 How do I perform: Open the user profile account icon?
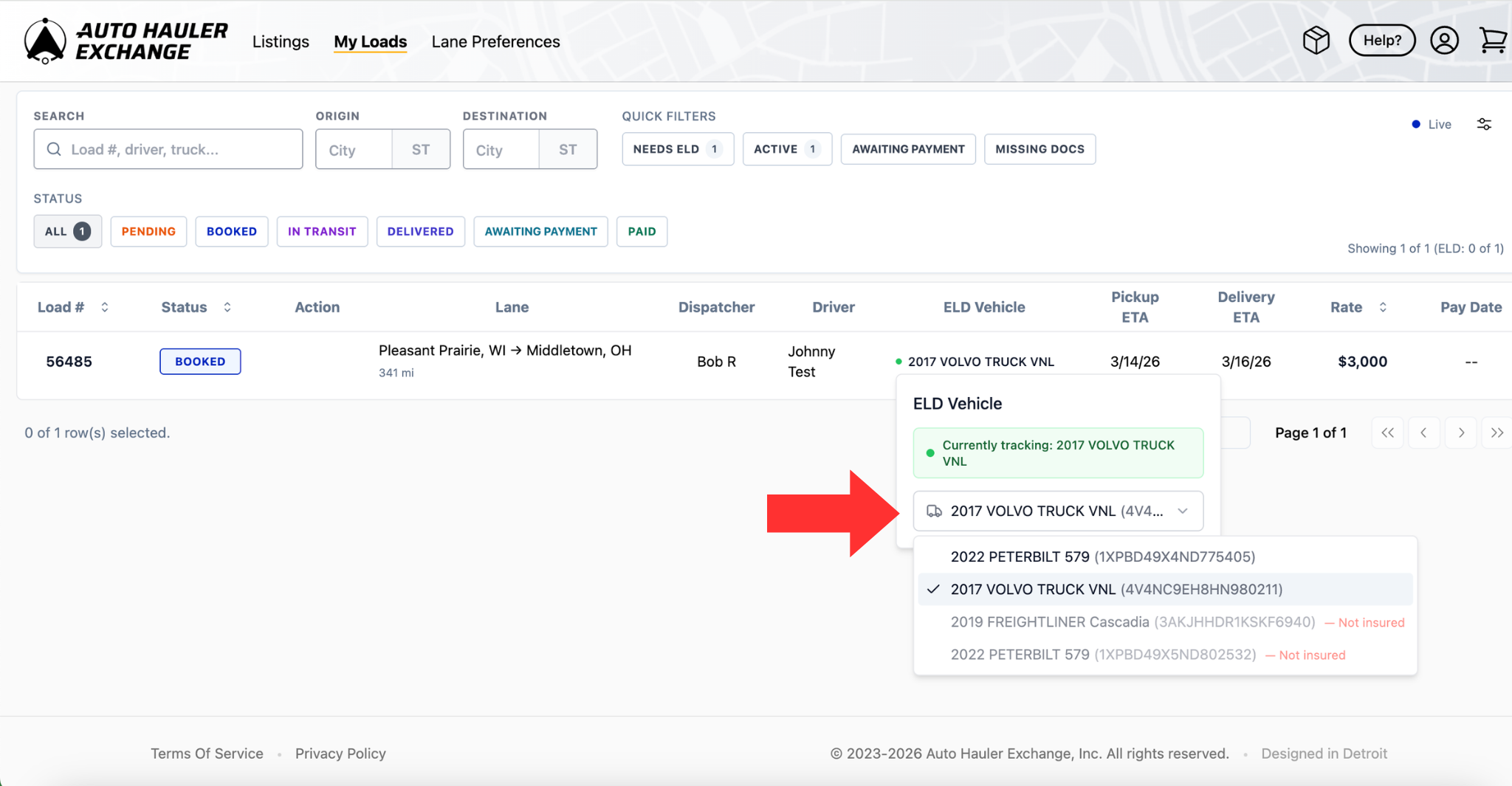[x=1444, y=41]
